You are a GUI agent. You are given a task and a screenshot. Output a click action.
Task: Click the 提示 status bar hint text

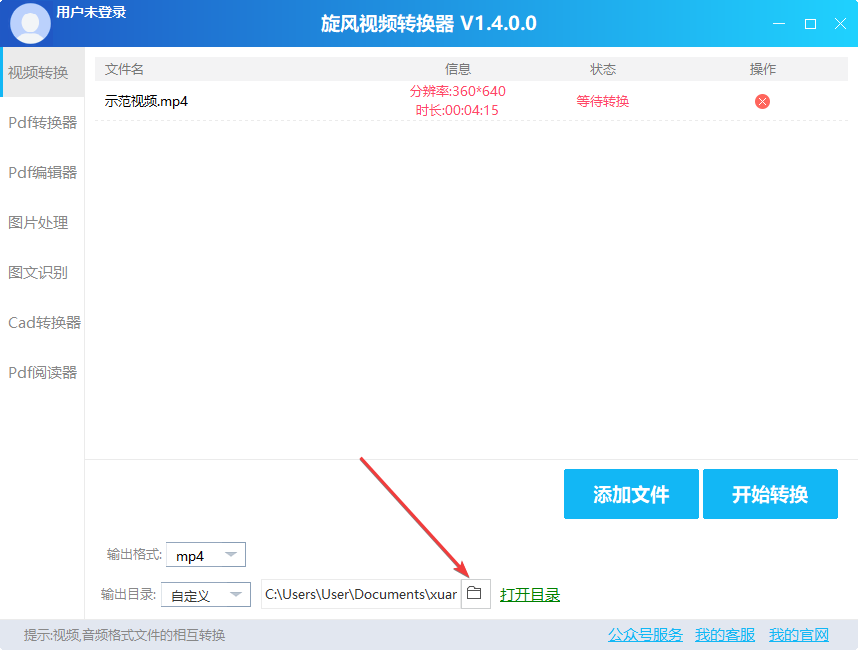(125, 635)
